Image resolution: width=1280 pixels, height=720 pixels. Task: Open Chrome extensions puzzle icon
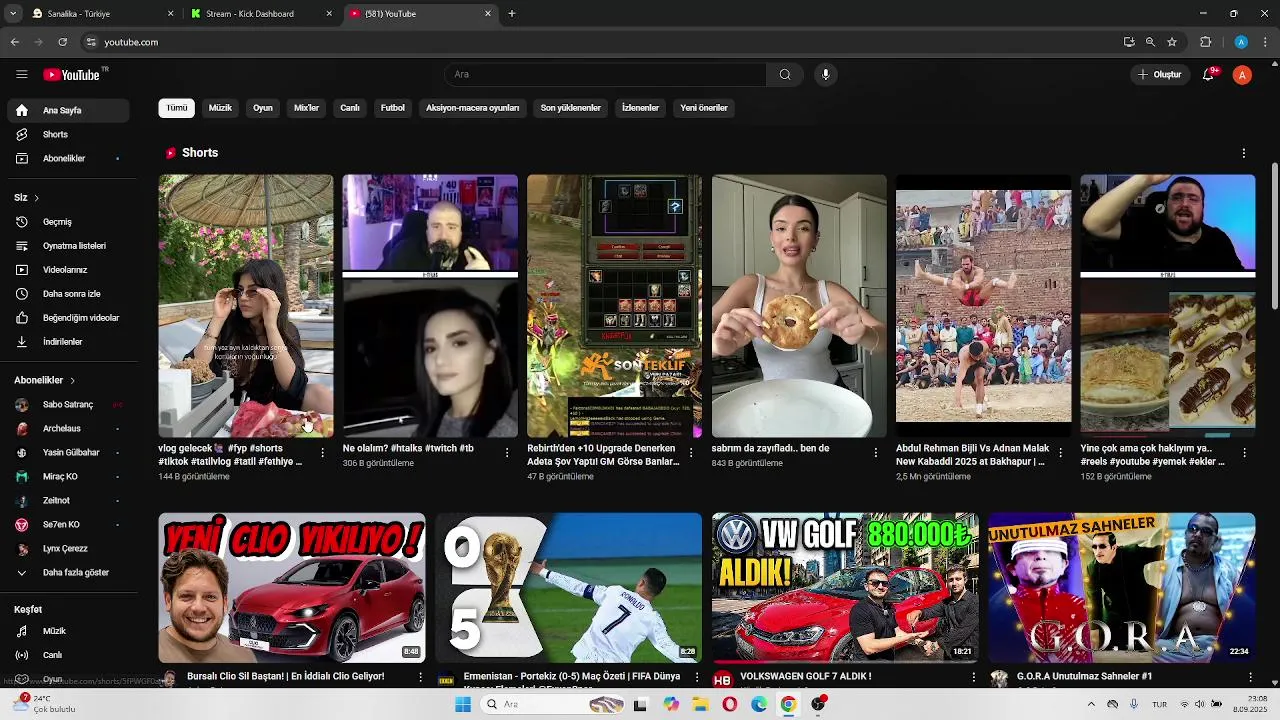point(1206,42)
